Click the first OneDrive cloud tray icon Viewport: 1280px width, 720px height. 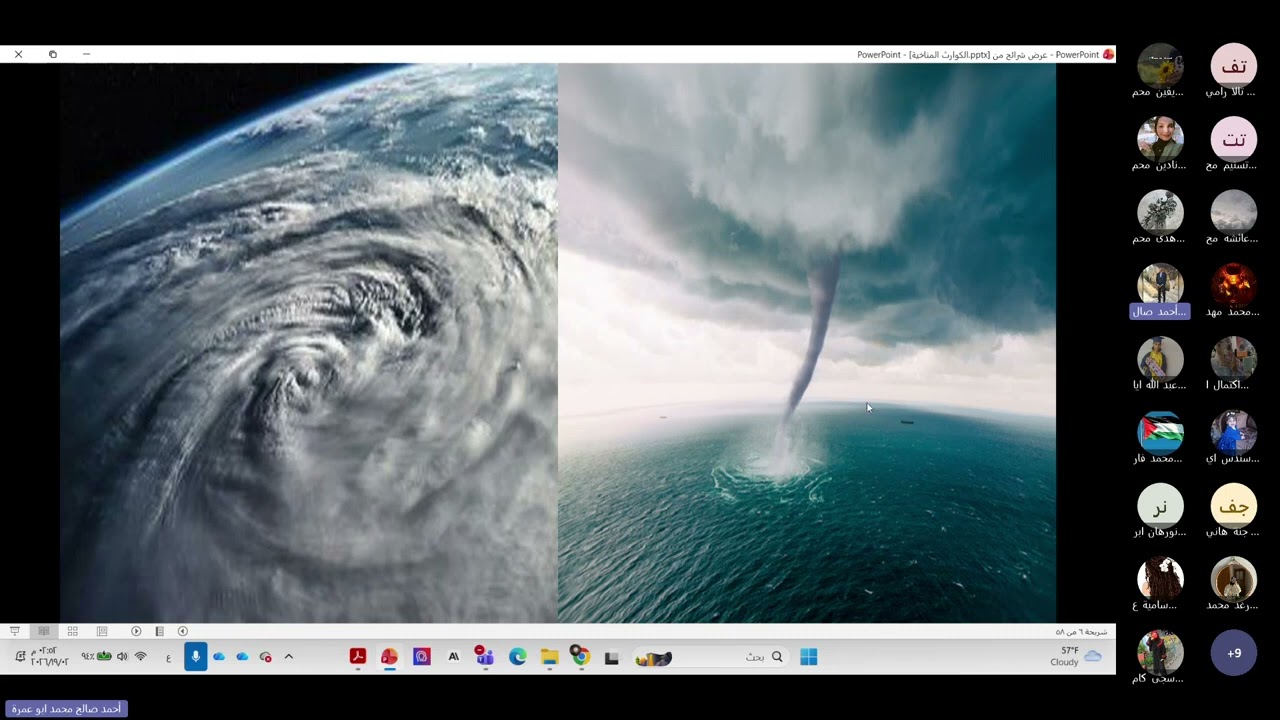219,657
